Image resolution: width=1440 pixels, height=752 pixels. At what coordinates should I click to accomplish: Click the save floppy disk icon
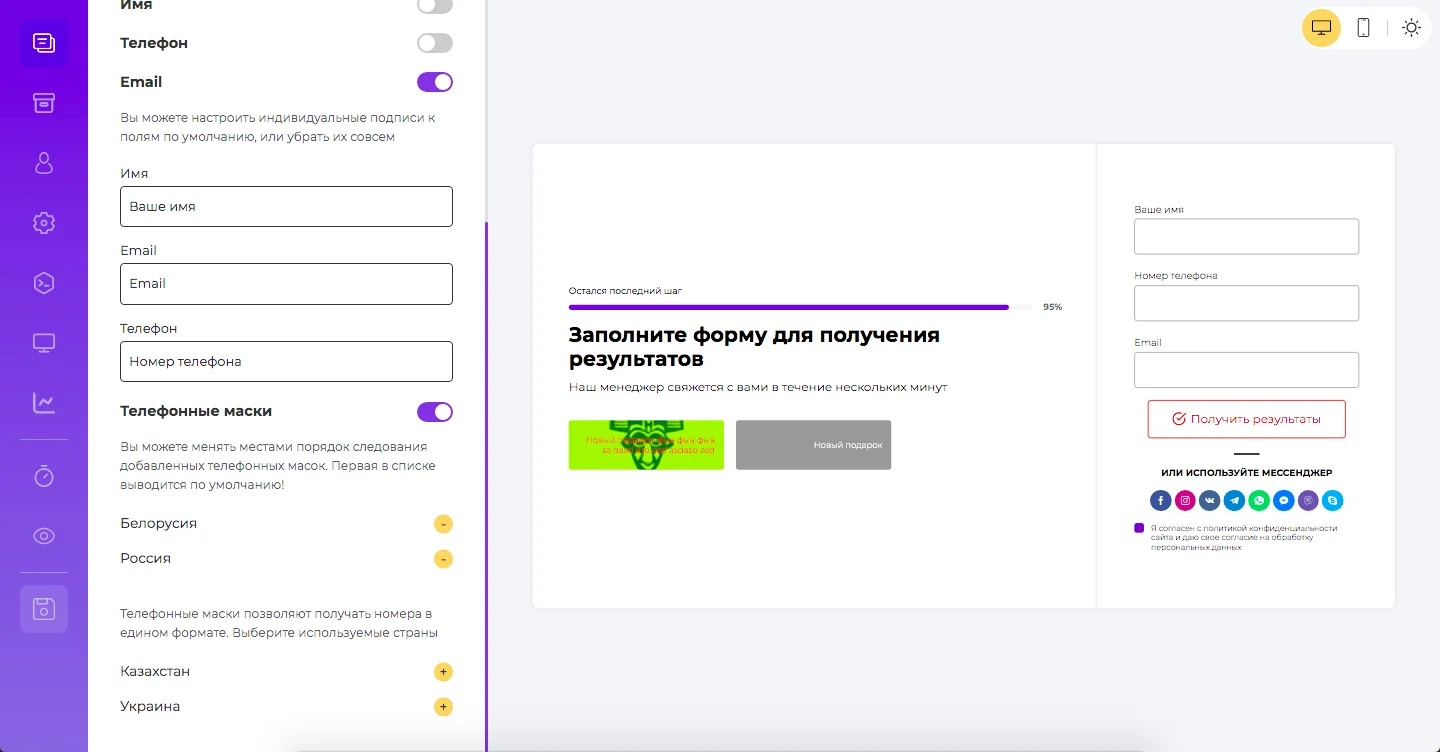(x=44, y=609)
